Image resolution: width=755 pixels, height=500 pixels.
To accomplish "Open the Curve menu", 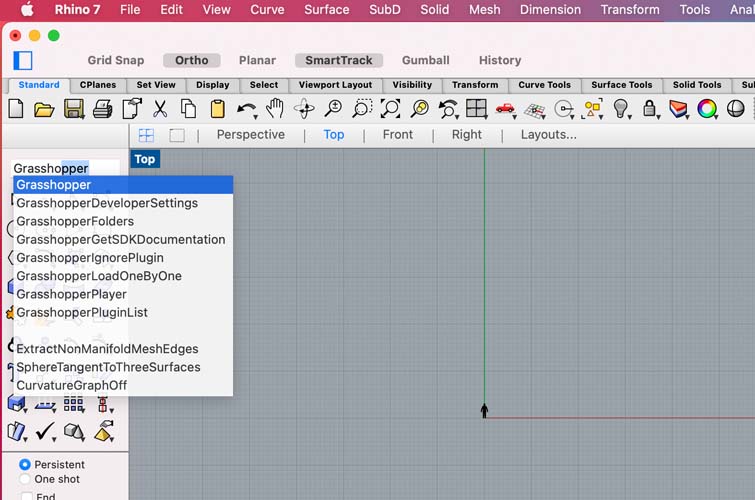I will 267,10.
